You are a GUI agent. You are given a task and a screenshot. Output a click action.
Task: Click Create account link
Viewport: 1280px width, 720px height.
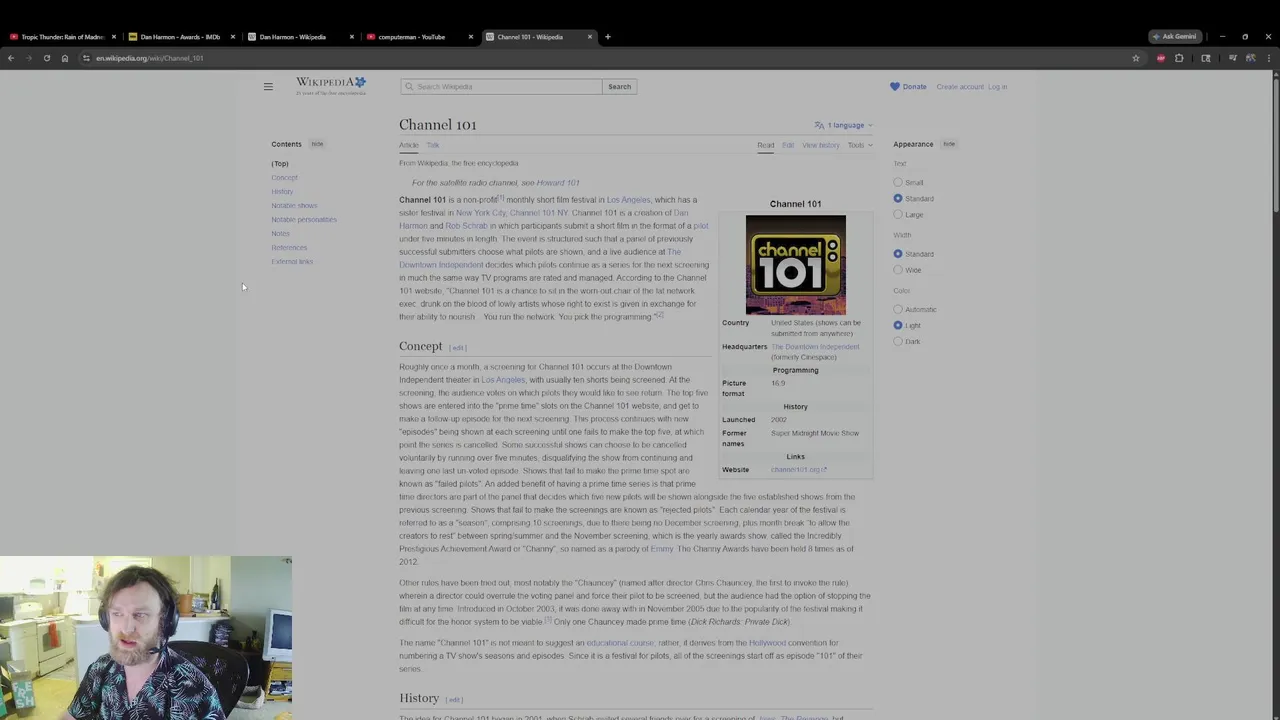960,87
